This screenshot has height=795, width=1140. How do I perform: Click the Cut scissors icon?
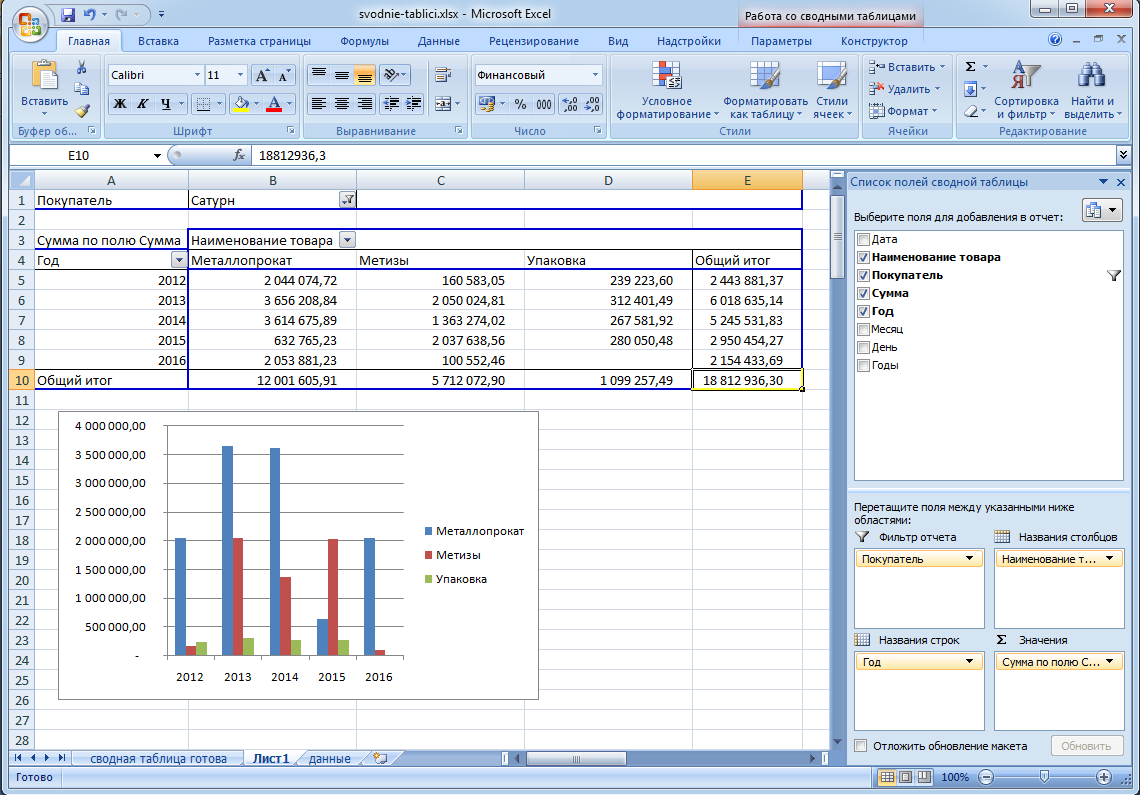click(x=81, y=68)
